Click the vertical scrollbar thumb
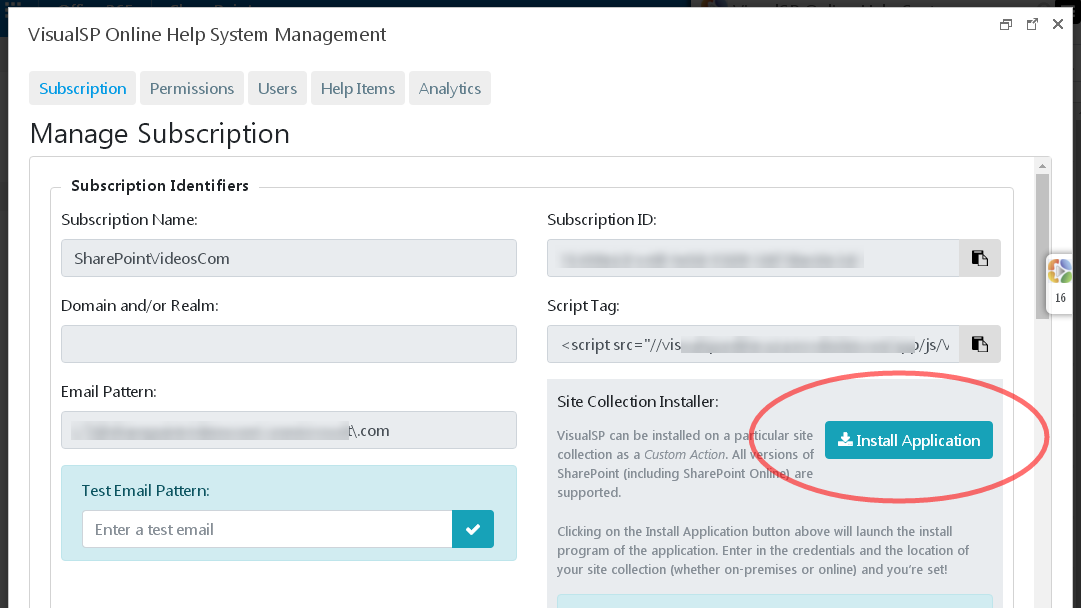This screenshot has height=608, width=1081. pyautogui.click(x=1042, y=246)
